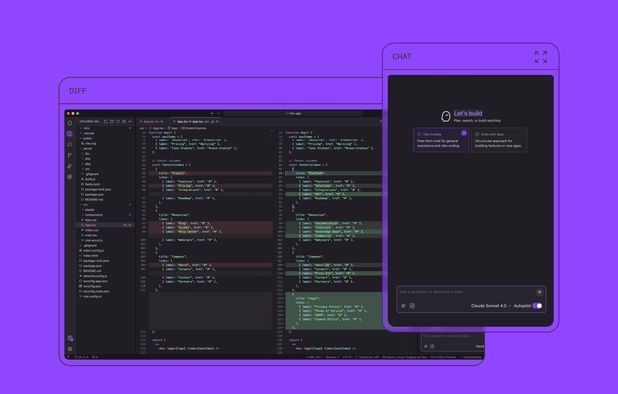Open the Source Control branch icon
The height and width of the screenshot is (394, 618).
[69, 155]
